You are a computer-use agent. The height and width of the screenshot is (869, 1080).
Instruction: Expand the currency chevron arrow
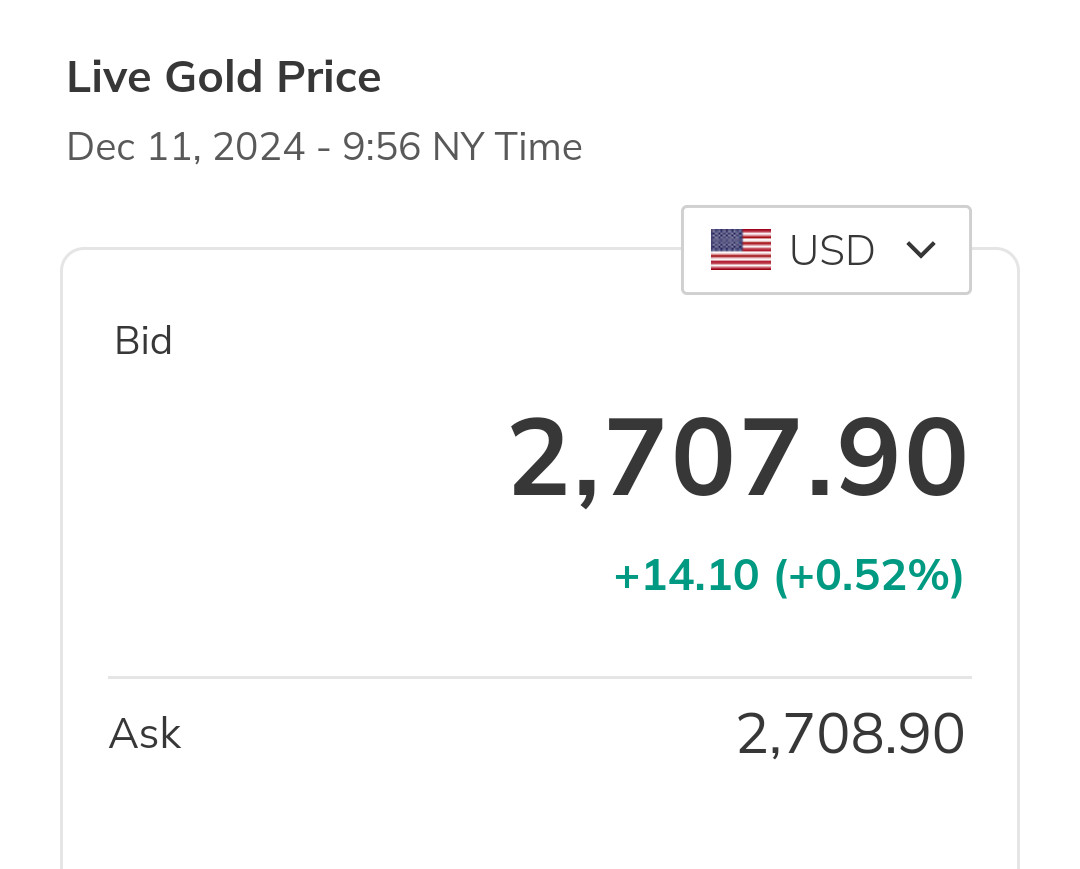click(x=920, y=250)
